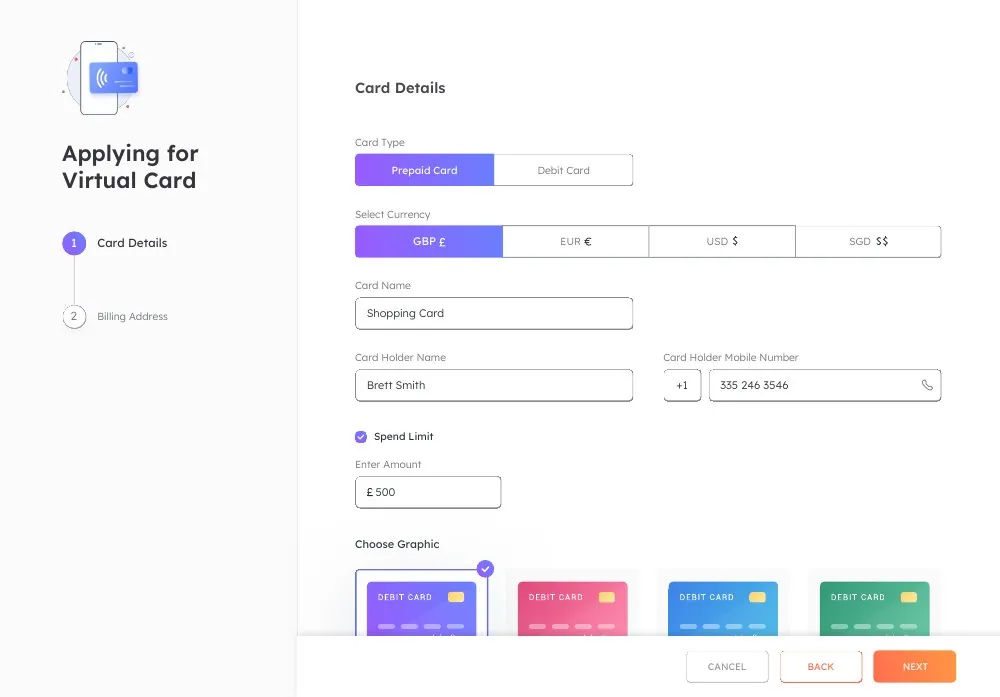Choose USD $ currency

click(722, 242)
